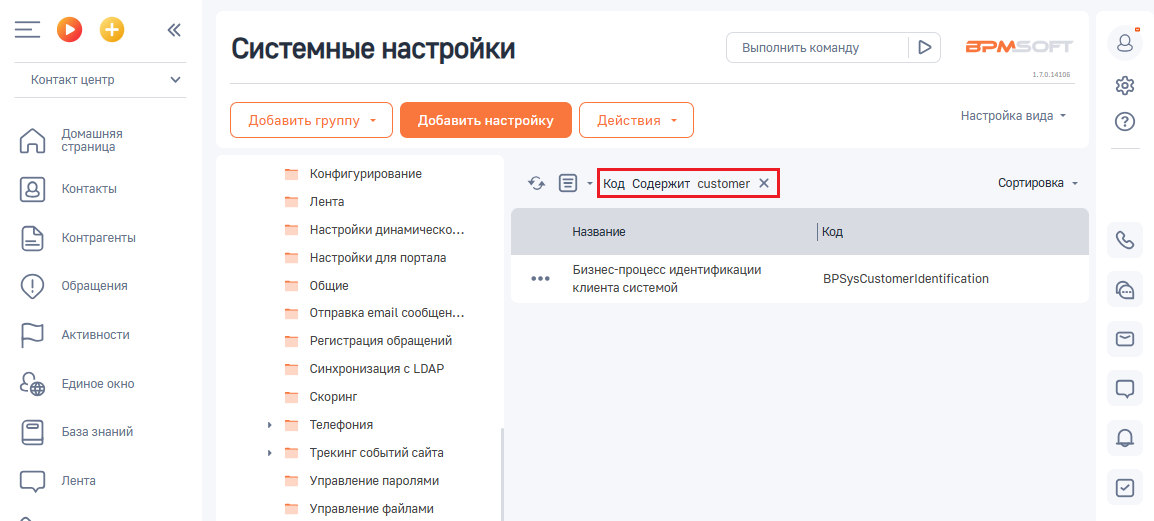Select the Отправка email сообщен... folder
This screenshot has height=521, width=1154.
[387, 313]
